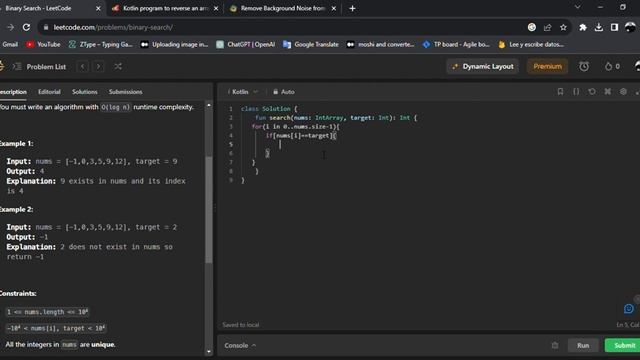Open editor keyboard shortcuts icon

(x=607, y=92)
